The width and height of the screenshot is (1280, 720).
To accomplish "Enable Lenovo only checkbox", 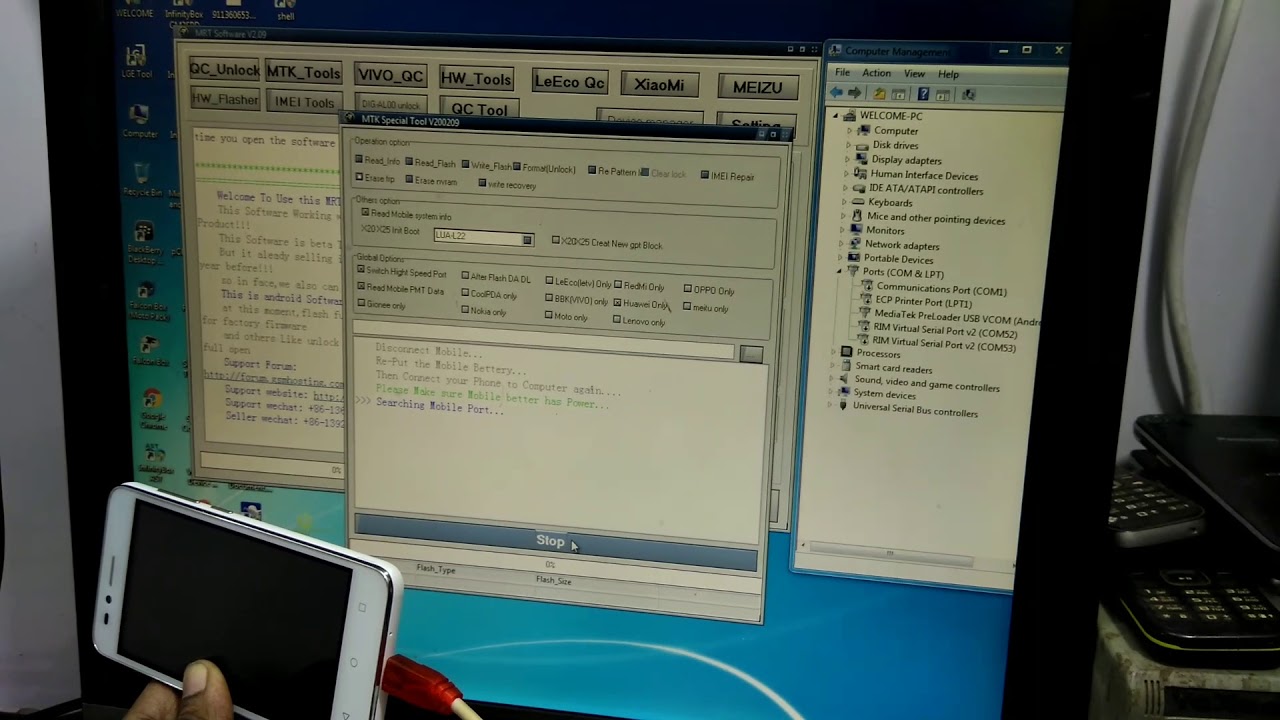I will coord(617,320).
